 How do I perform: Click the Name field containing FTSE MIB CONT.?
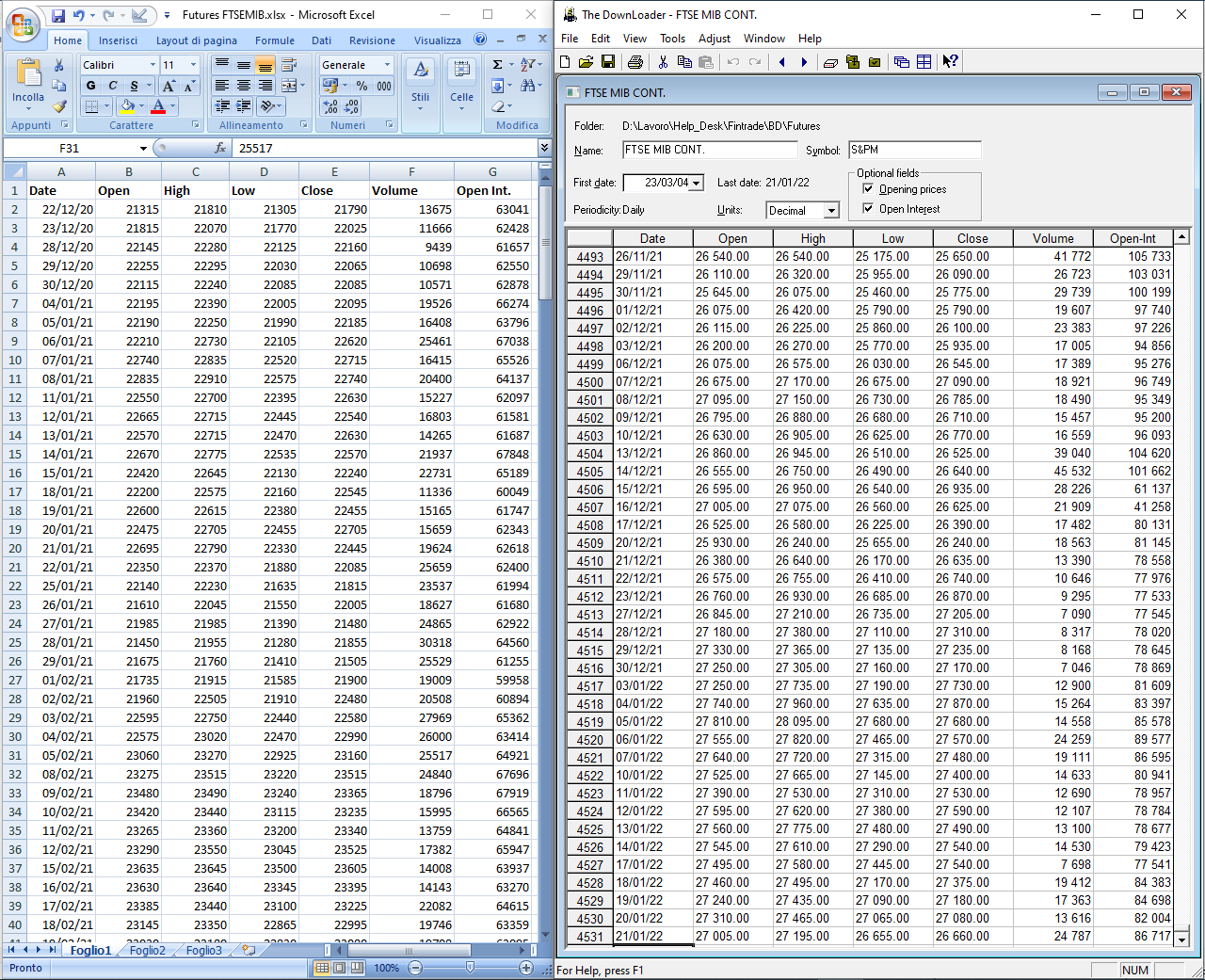coord(710,150)
